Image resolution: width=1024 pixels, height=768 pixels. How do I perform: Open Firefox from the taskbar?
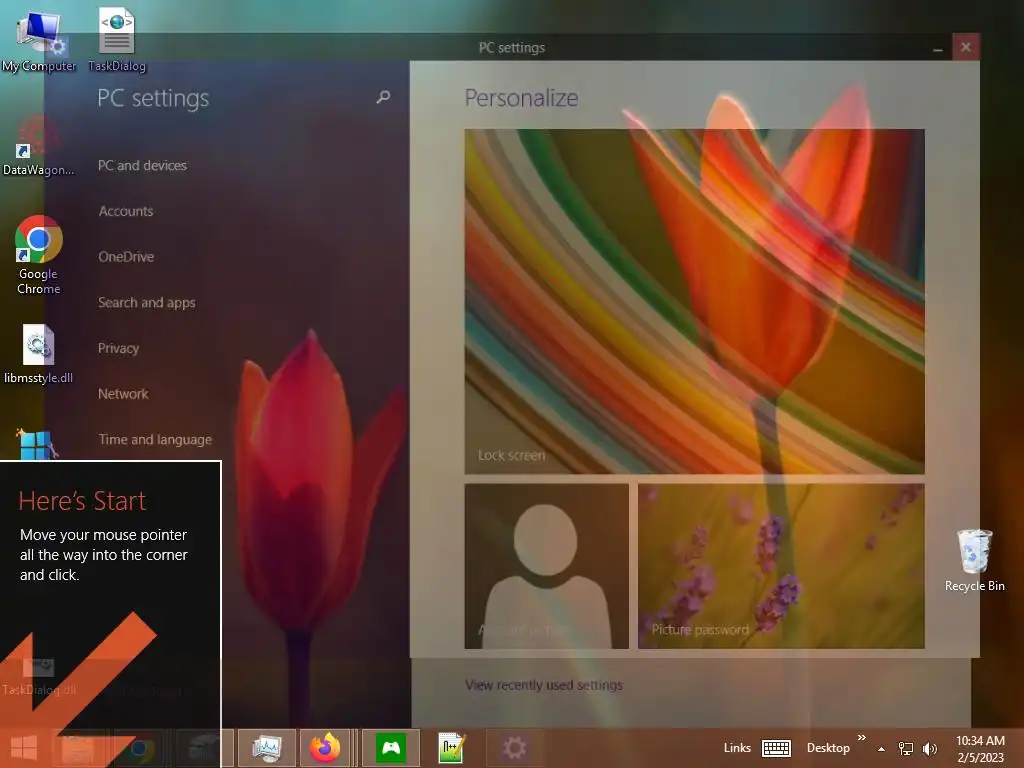click(x=325, y=748)
